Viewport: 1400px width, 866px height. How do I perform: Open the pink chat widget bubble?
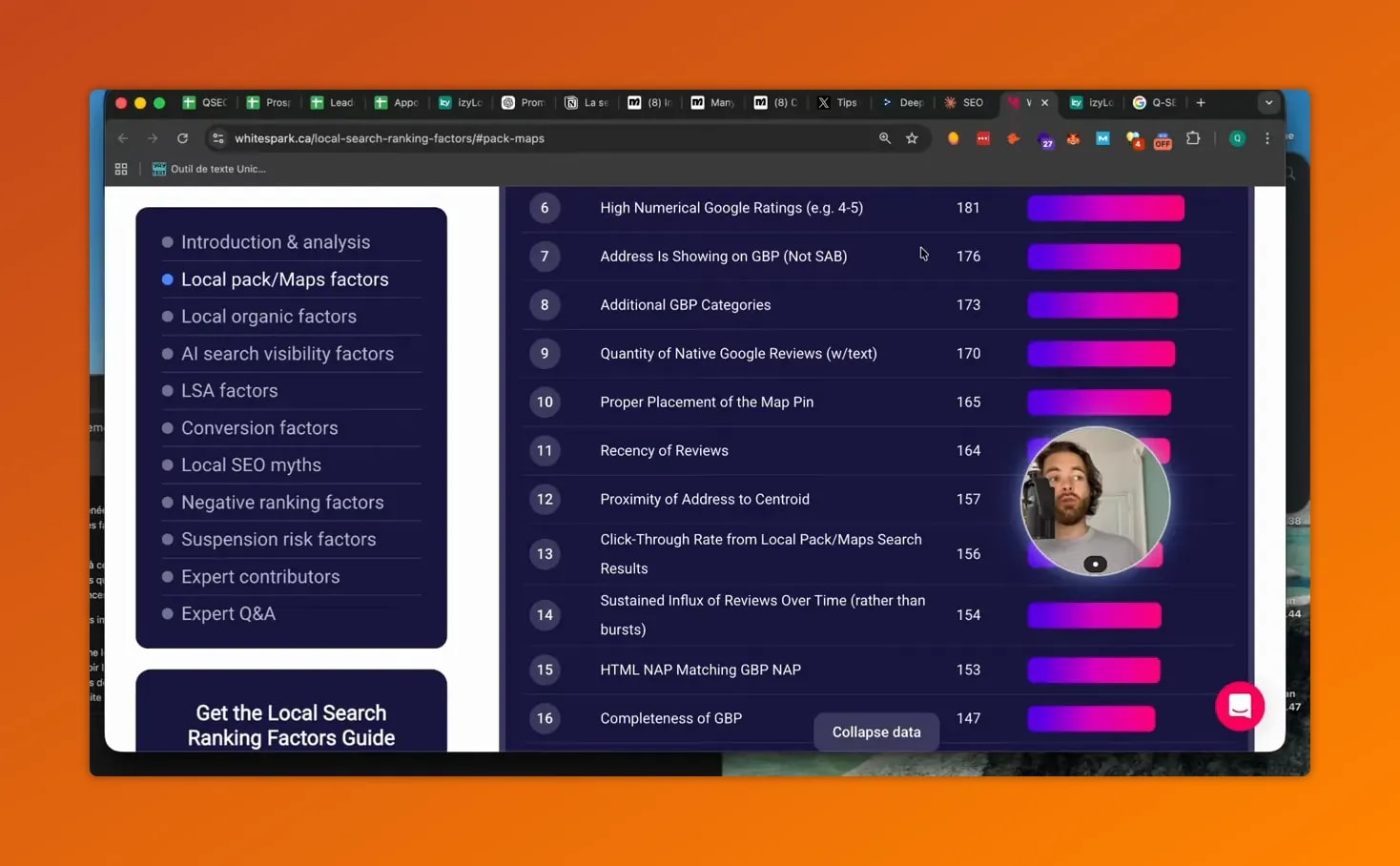tap(1239, 706)
